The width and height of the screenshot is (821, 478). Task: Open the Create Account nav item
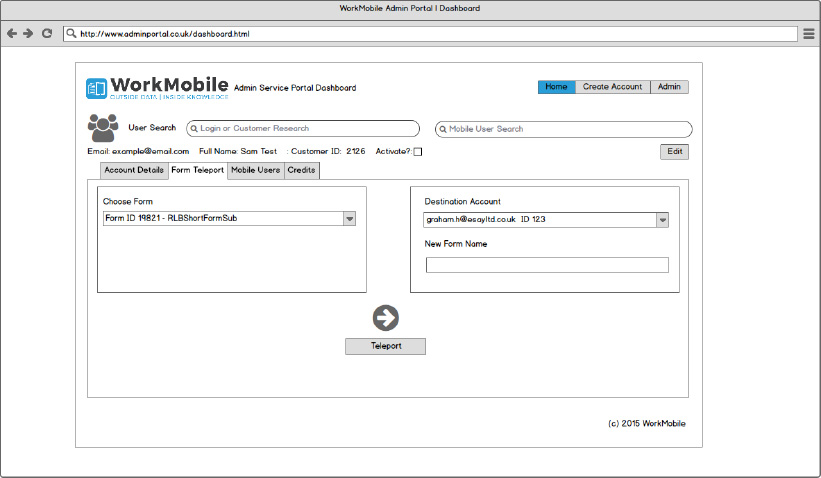coord(613,87)
